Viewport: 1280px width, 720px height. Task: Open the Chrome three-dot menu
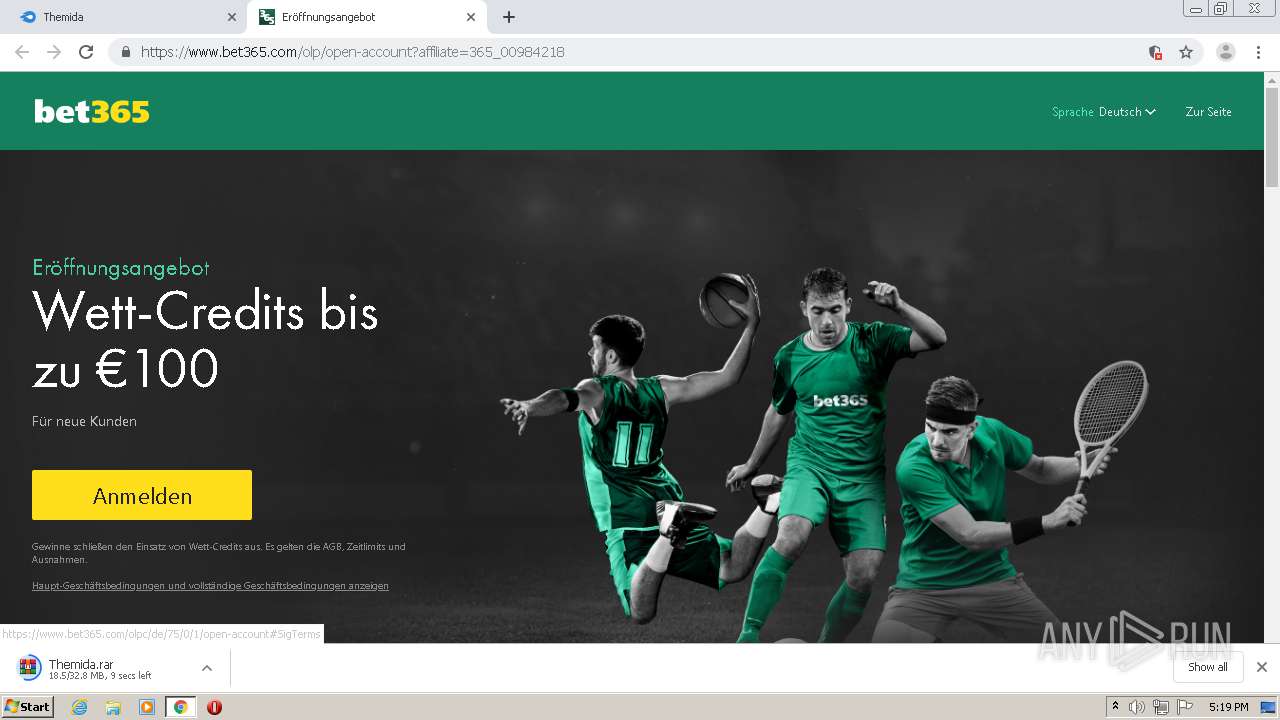[1258, 52]
